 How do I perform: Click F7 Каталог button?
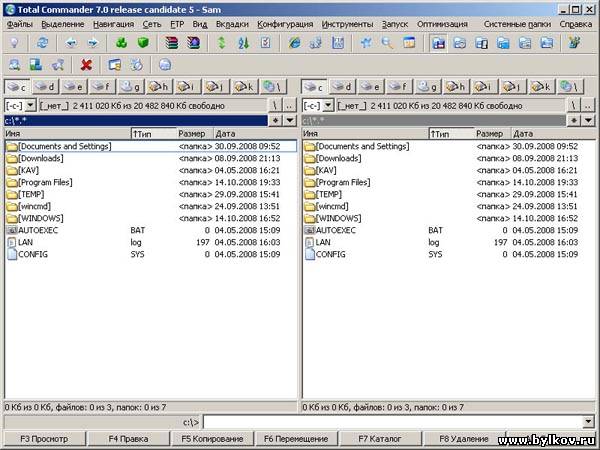pos(380,439)
